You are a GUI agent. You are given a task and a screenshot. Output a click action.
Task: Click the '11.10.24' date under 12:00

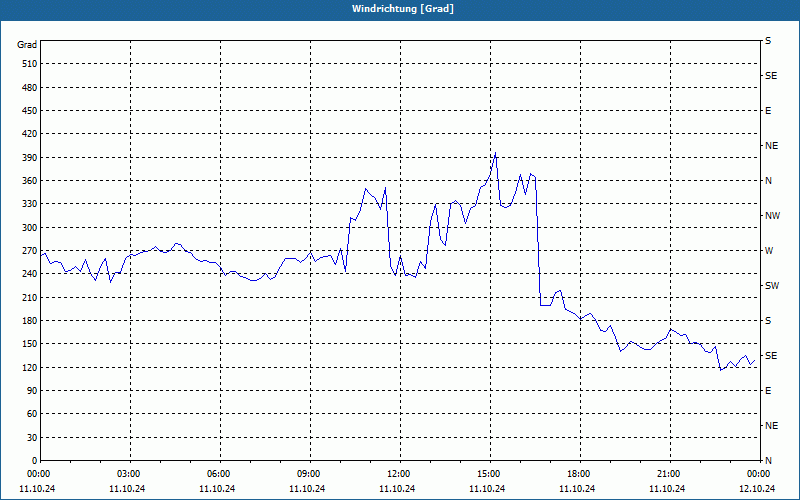[x=397, y=489]
